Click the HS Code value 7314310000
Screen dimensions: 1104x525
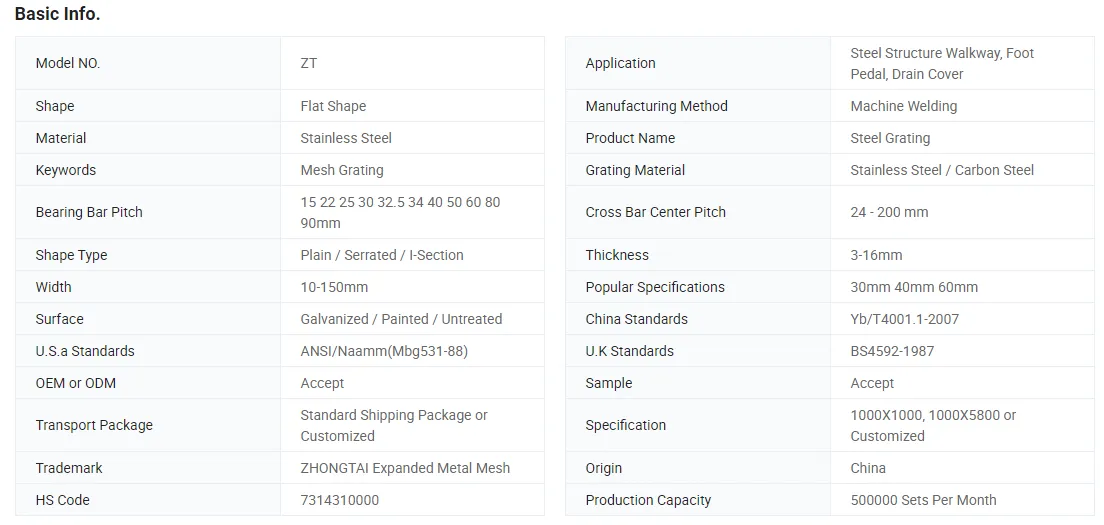340,500
